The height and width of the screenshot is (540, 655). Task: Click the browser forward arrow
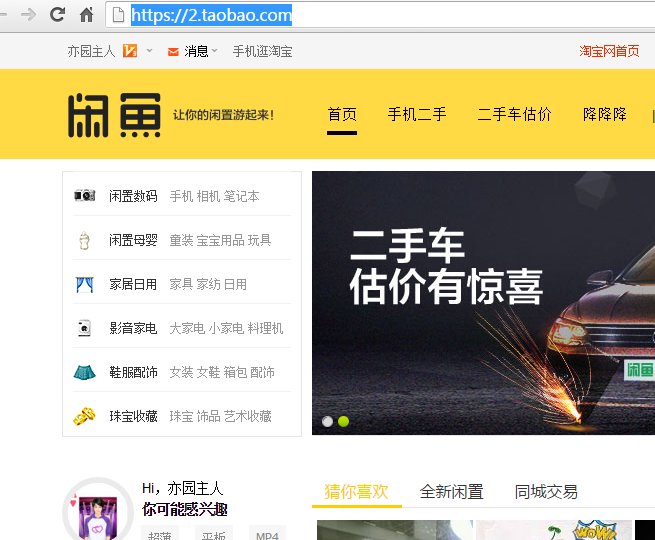(x=28, y=15)
